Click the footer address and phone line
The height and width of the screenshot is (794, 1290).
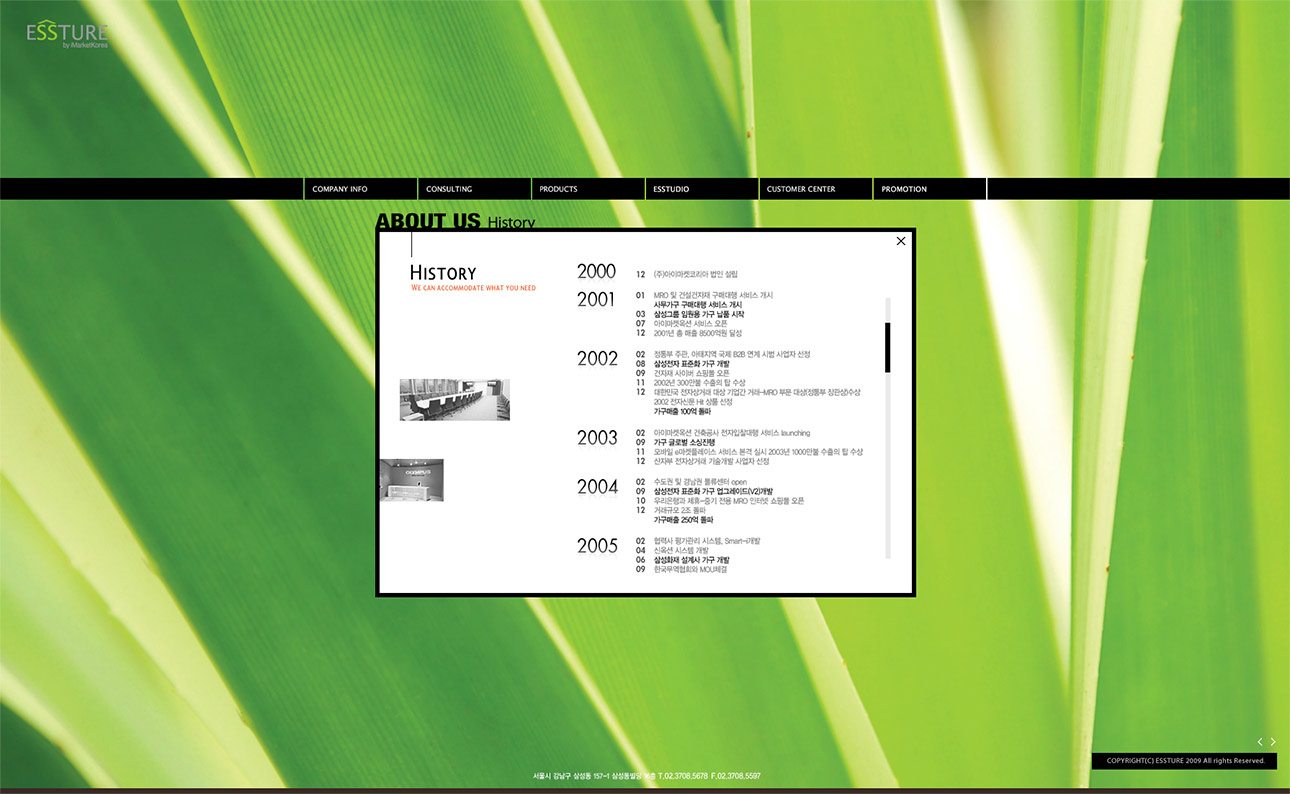tap(646, 776)
